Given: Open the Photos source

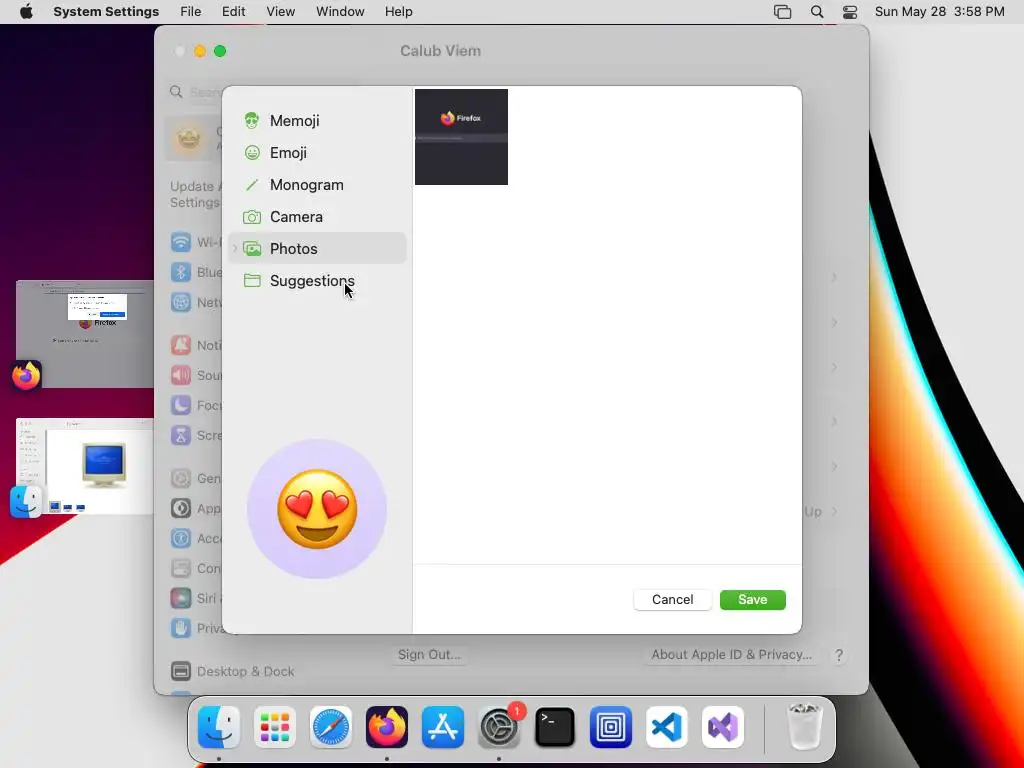Looking at the screenshot, I should [317, 249].
